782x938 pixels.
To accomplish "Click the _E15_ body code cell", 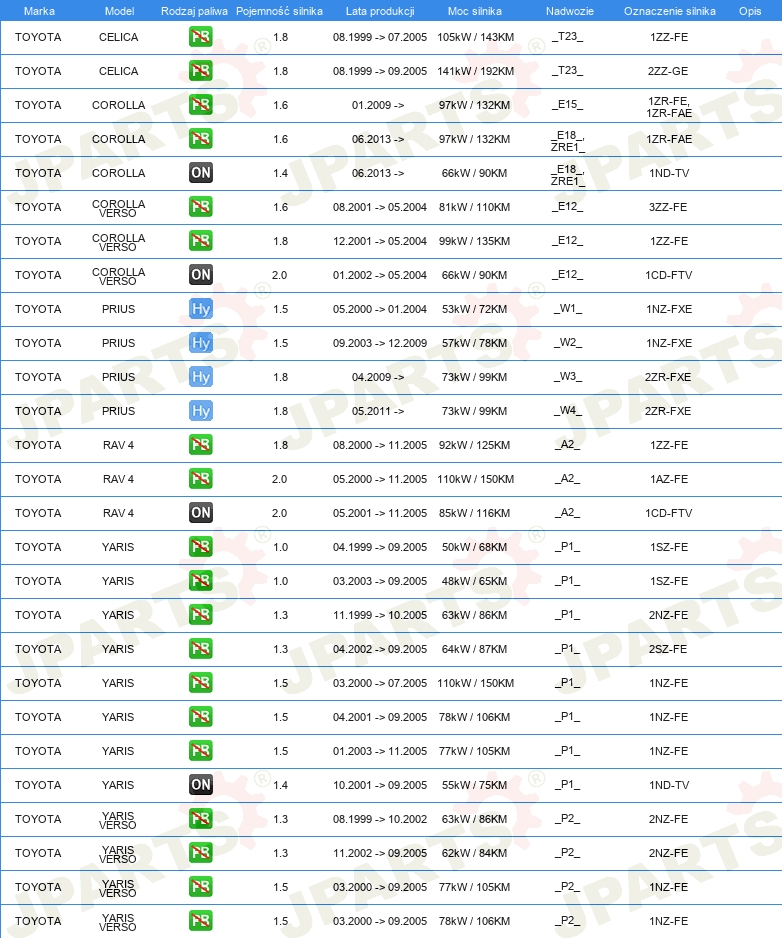I will tap(567, 105).
